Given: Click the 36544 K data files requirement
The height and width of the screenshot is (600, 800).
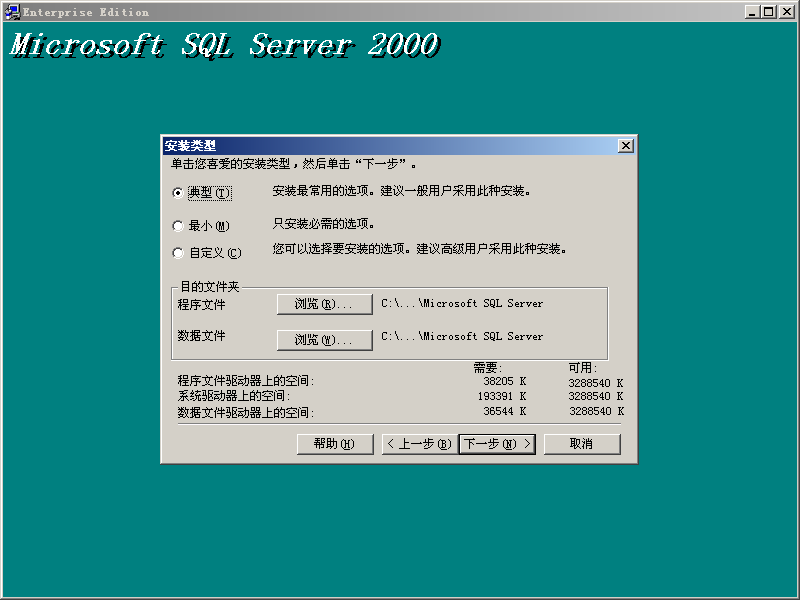Looking at the screenshot, I should tap(505, 411).
